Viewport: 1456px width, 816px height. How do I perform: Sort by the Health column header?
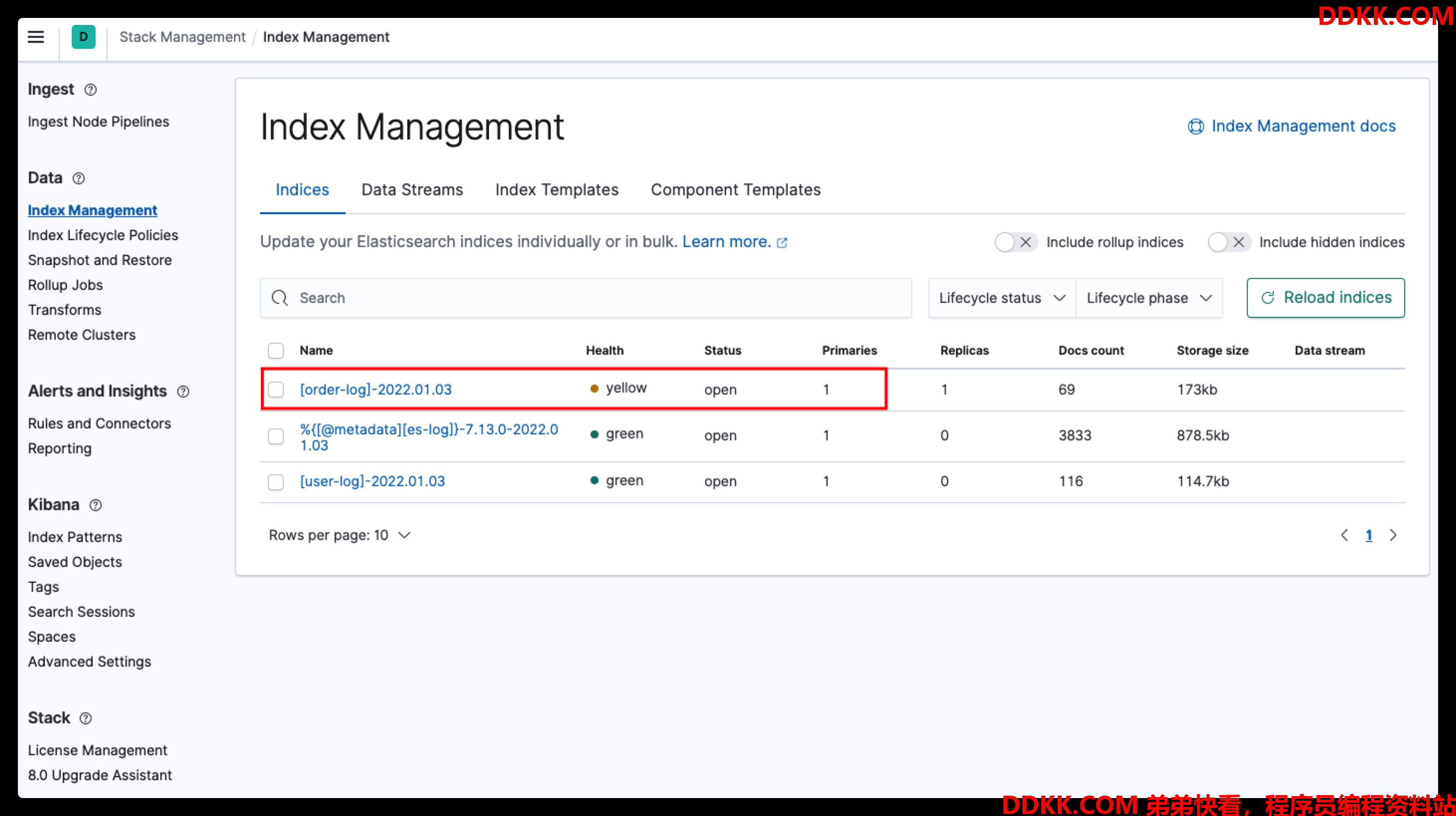tap(605, 351)
